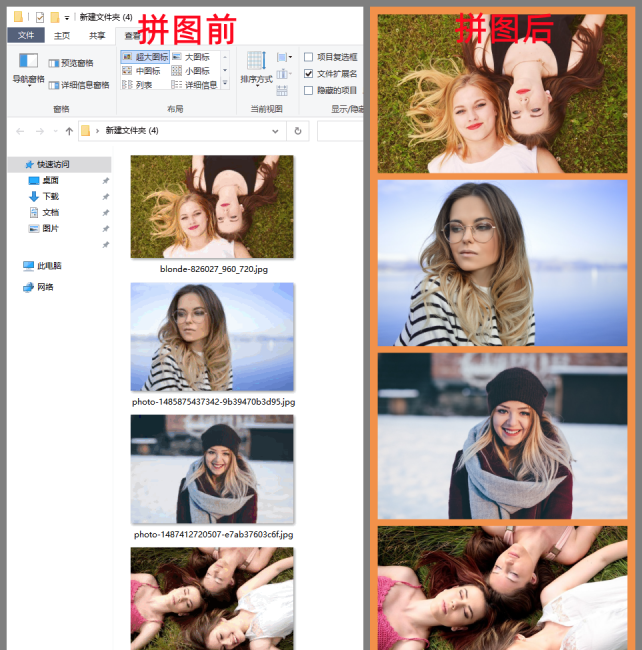Expand the address bar history chevron
The image size is (642, 650).
point(275,131)
